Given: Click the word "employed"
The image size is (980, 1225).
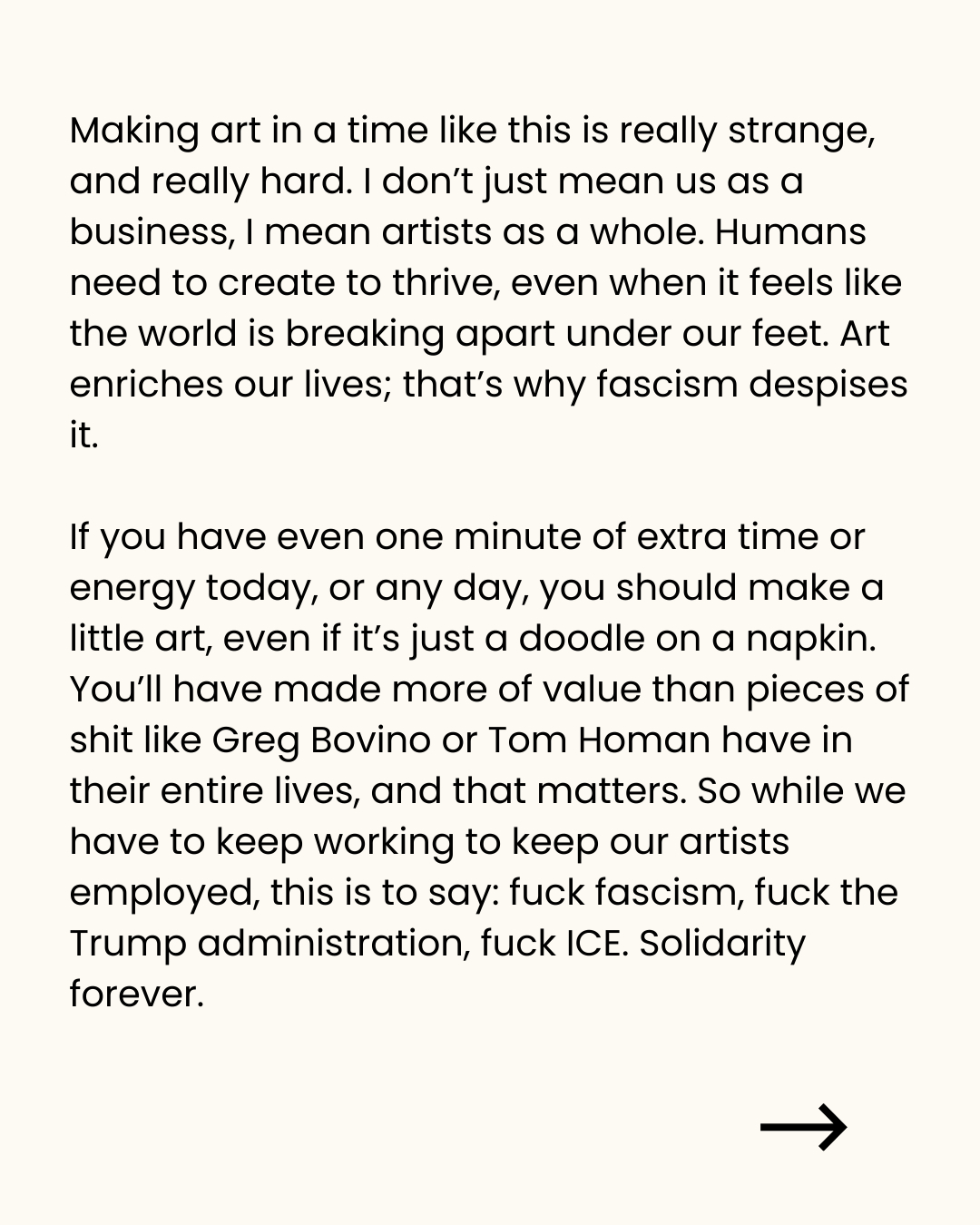Looking at the screenshot, I should point(163,894).
